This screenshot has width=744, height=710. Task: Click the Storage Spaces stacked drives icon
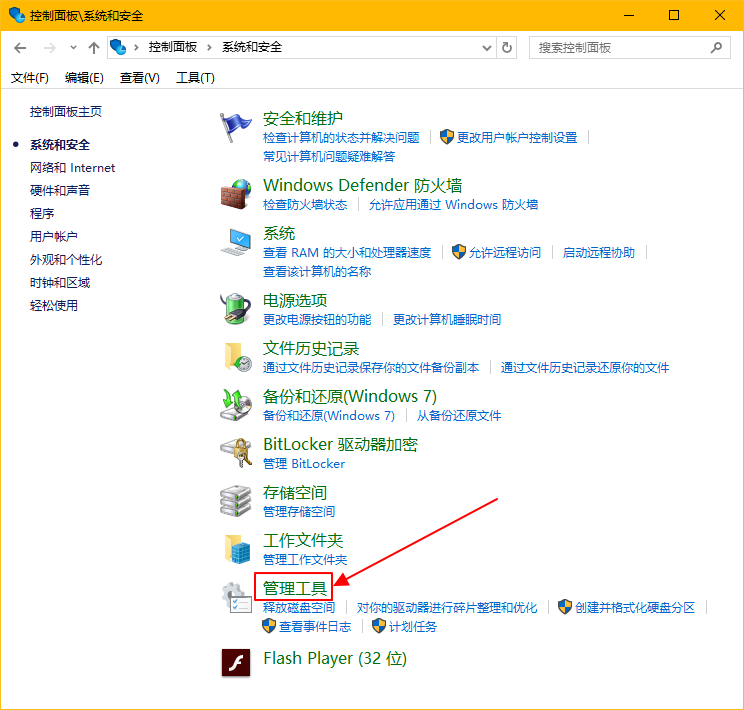coord(236,501)
